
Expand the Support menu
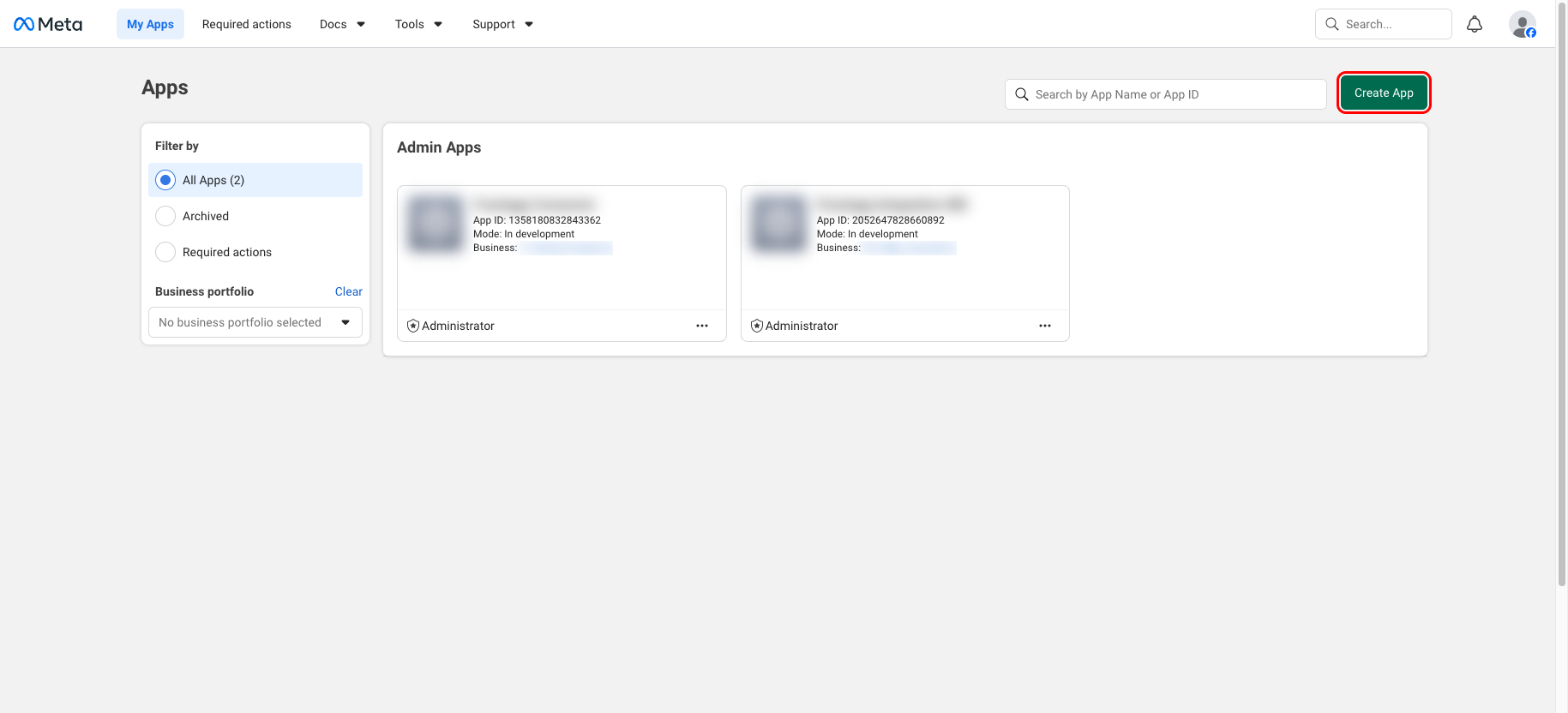(502, 24)
